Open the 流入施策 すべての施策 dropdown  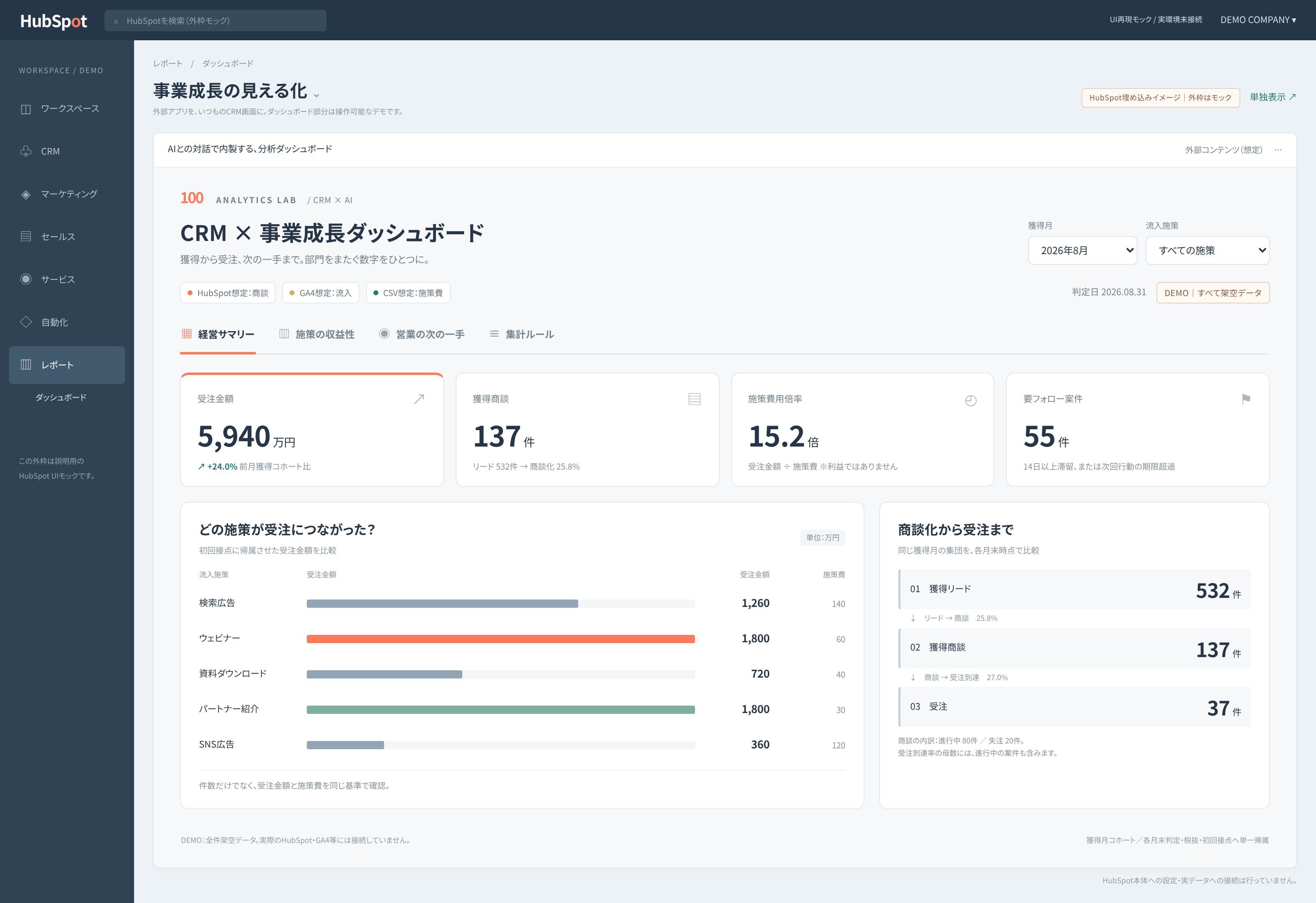coord(1207,250)
